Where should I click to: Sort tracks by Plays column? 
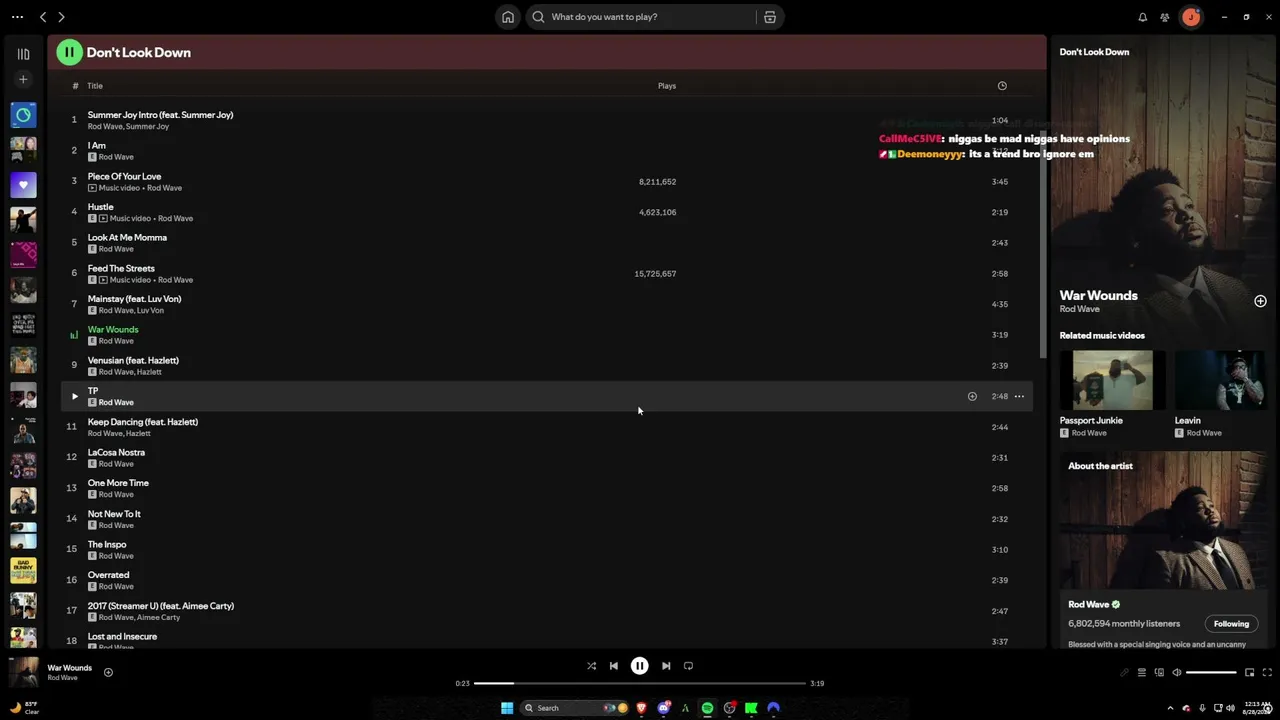tap(667, 86)
